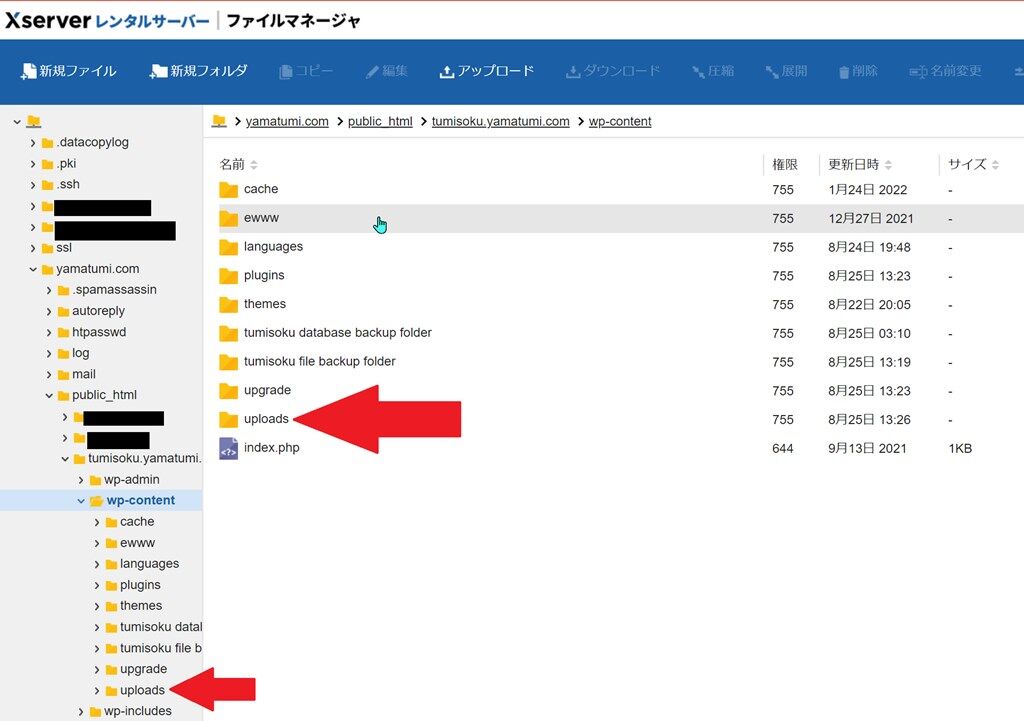Image resolution: width=1024 pixels, height=721 pixels.
Task: Select mail in the folder tree
Action: 84,374
